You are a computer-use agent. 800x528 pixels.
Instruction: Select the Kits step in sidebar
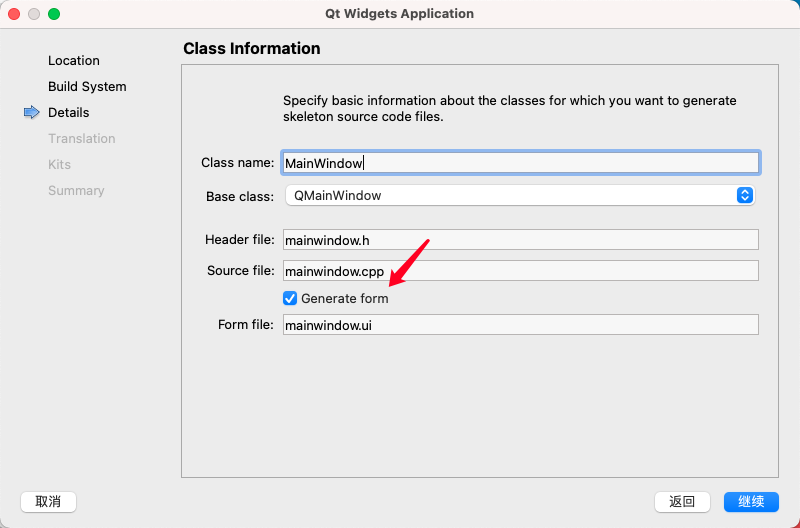click(60, 165)
